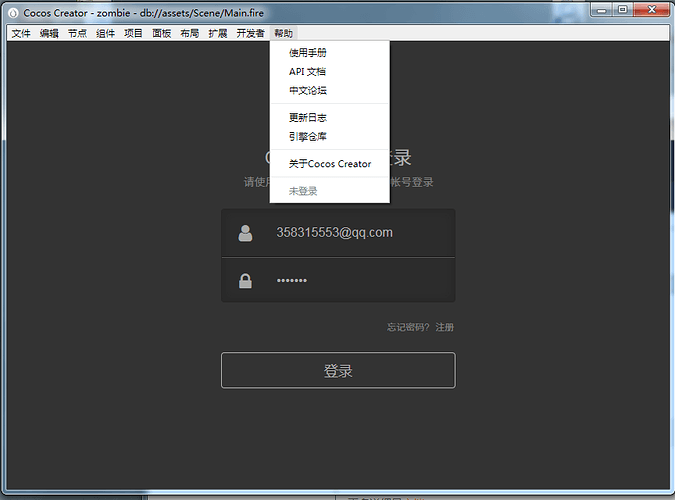
Task: Open the 布局 menu
Action: click(x=190, y=33)
